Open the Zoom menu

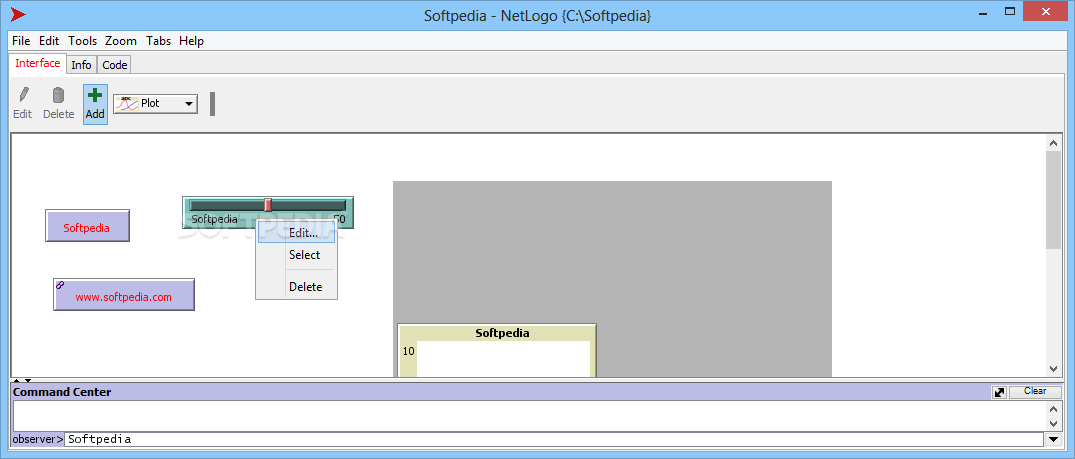coord(121,41)
